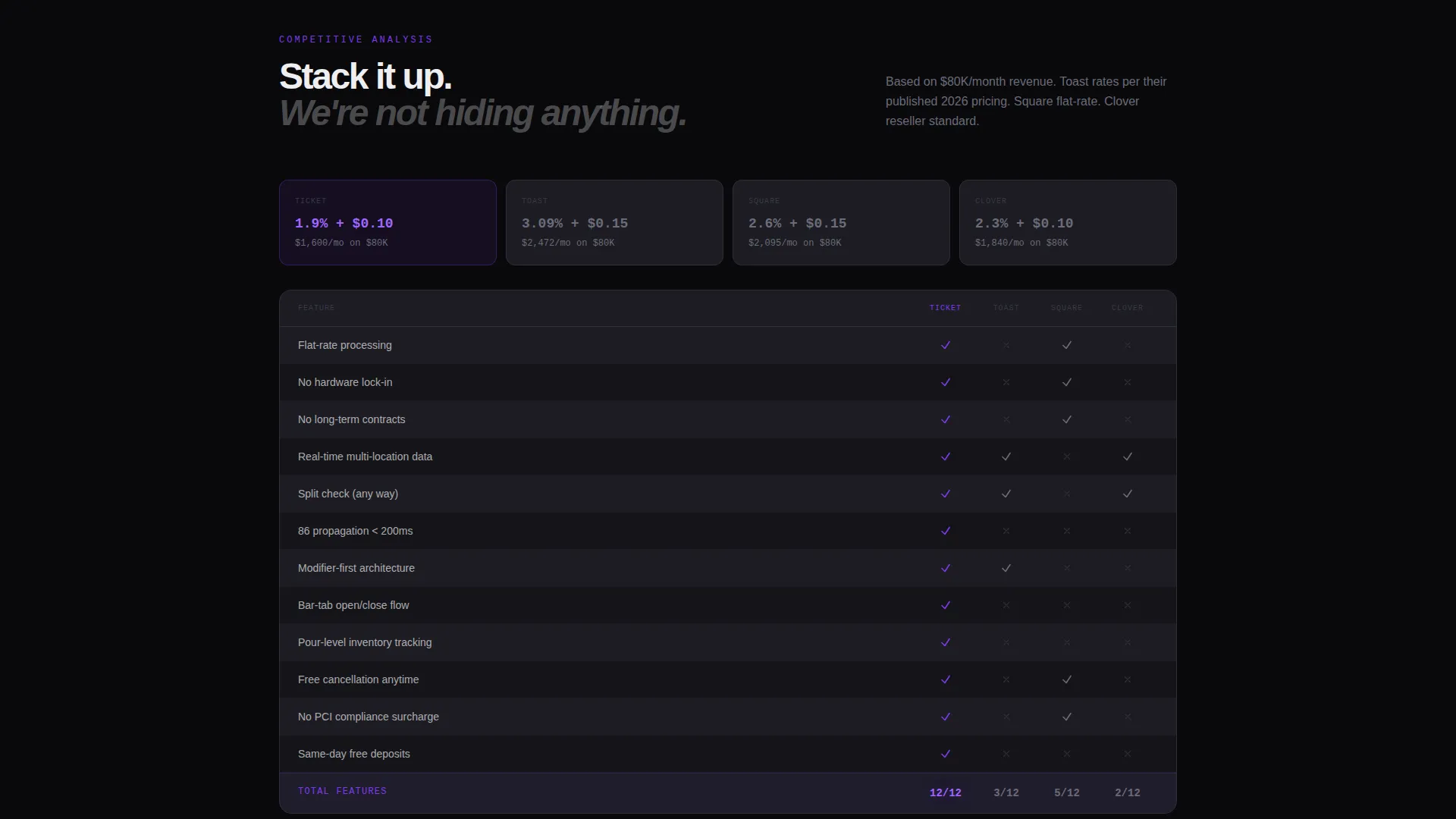Click the Total Features footer label

pyautogui.click(x=342, y=791)
